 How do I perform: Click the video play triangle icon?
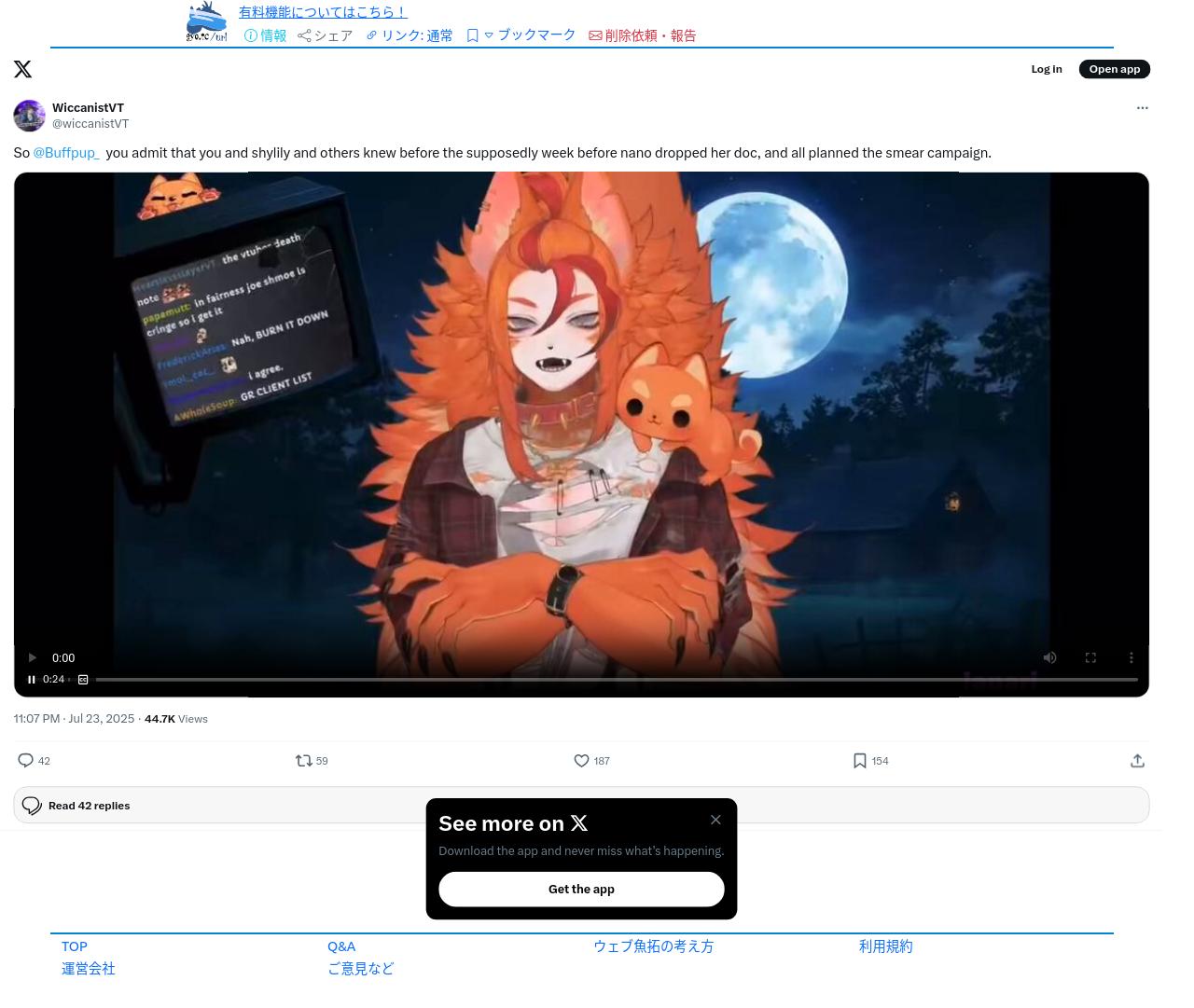33,657
